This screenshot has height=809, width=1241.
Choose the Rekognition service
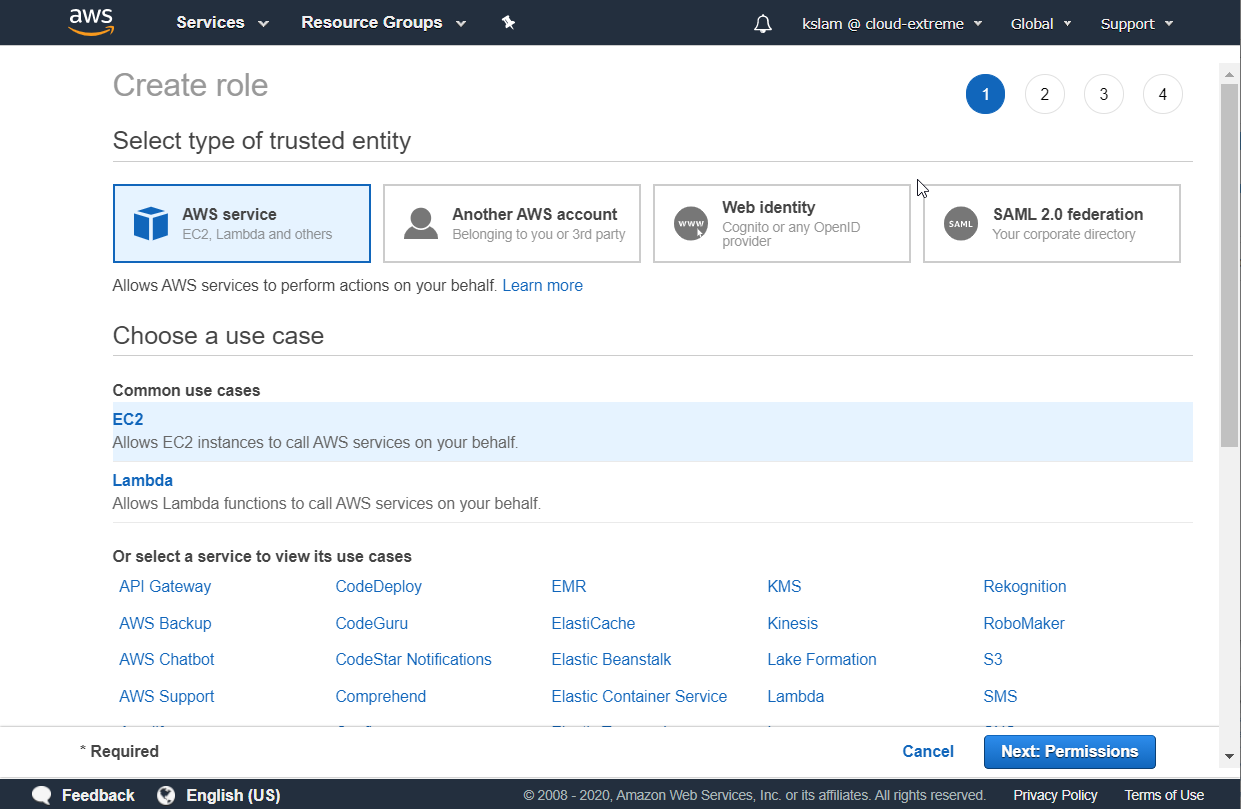1025,586
